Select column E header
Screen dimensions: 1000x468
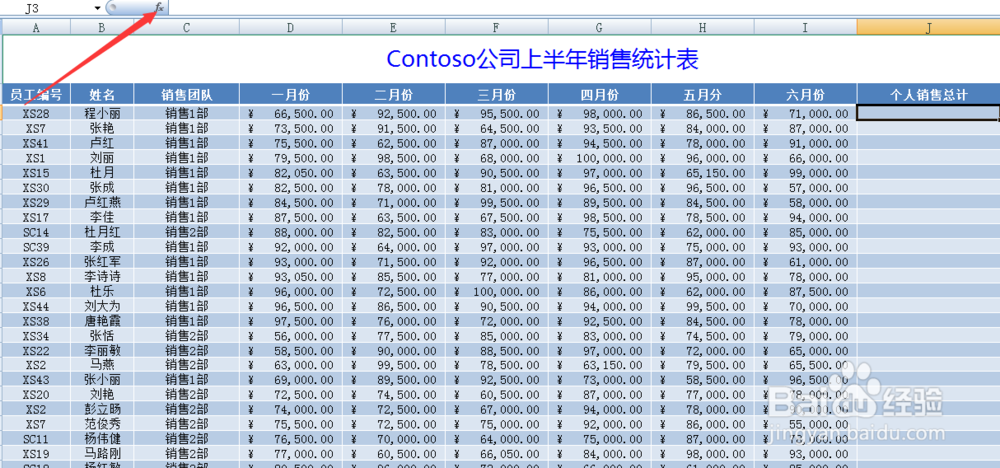394,27
